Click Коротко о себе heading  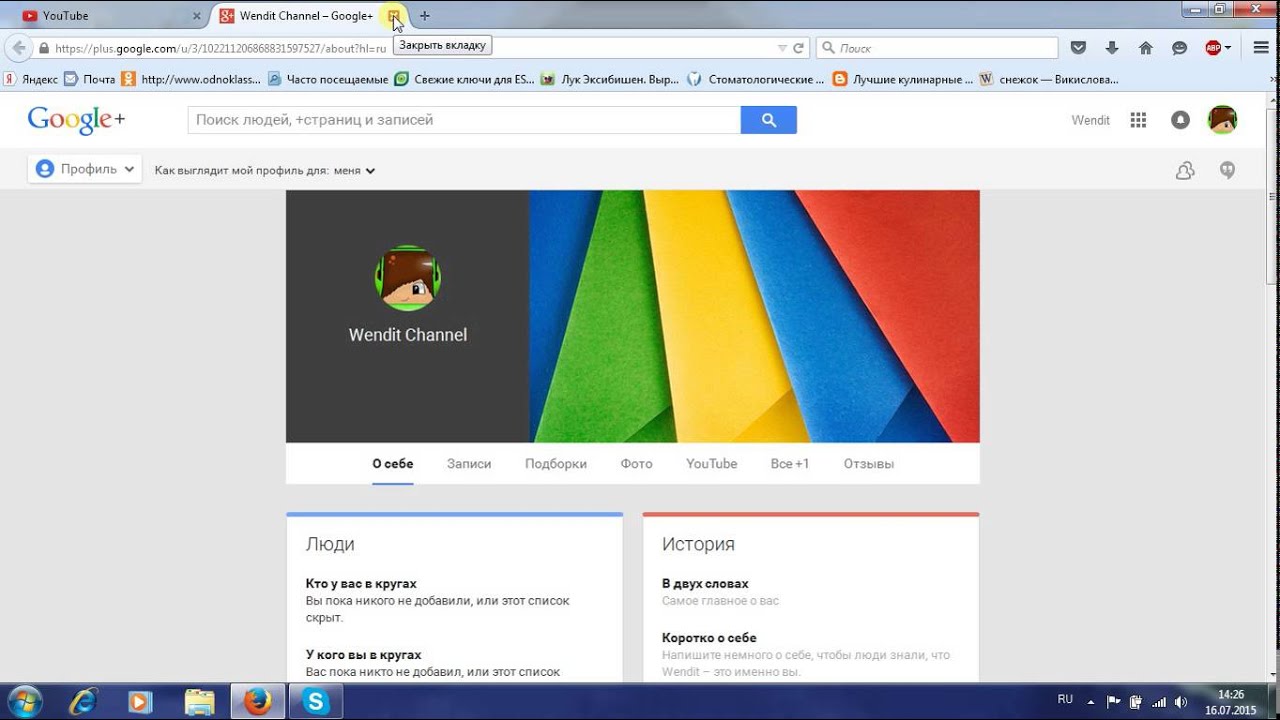pos(709,638)
